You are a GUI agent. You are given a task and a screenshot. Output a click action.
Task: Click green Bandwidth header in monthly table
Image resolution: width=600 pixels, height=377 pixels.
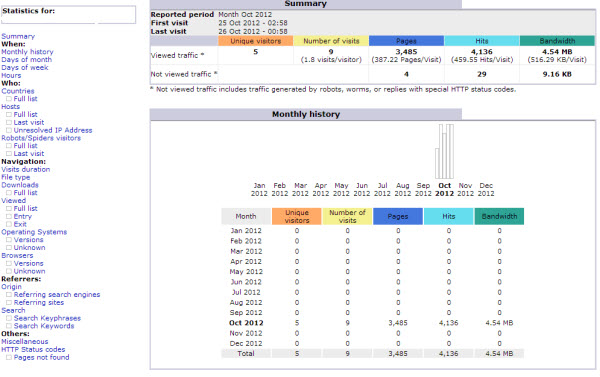(x=499, y=216)
